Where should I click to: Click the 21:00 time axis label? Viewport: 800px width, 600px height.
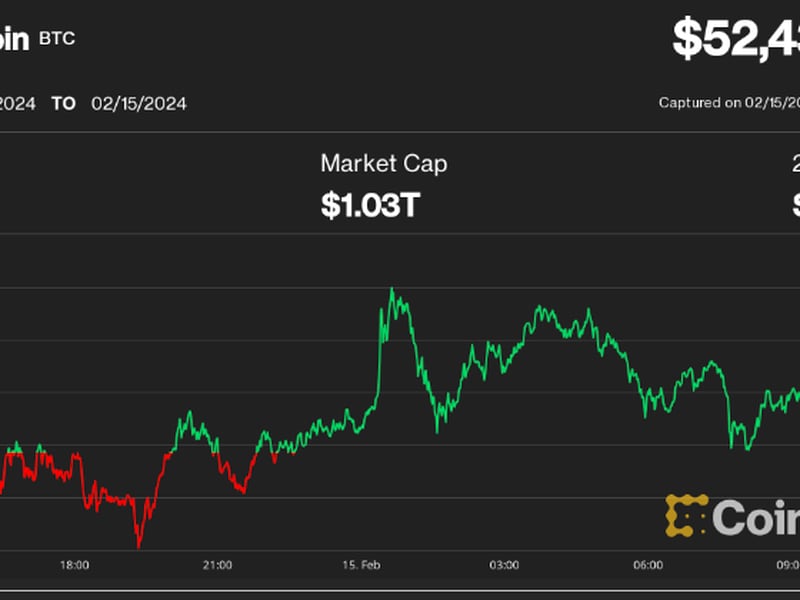click(217, 565)
